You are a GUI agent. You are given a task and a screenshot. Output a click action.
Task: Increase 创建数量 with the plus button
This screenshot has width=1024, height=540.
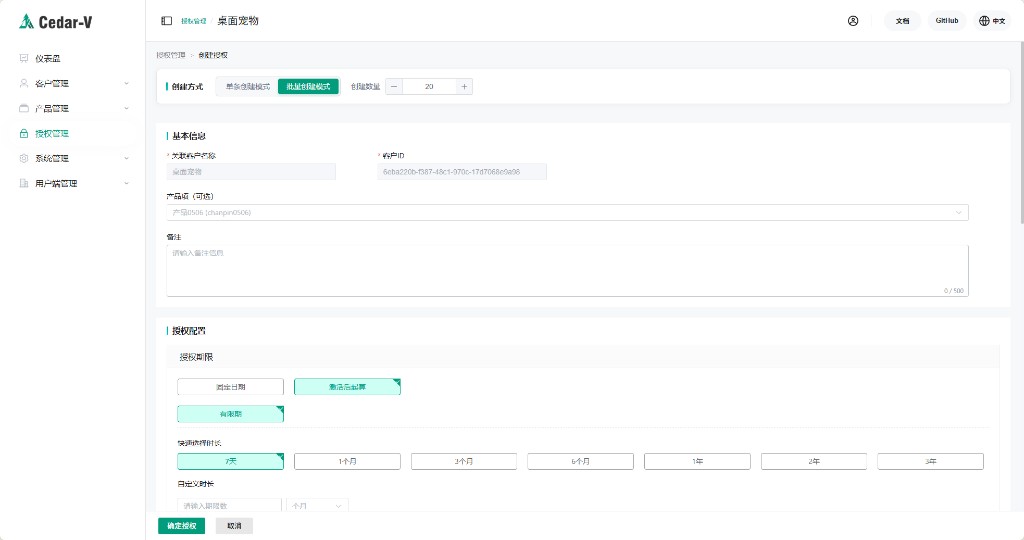(464, 86)
